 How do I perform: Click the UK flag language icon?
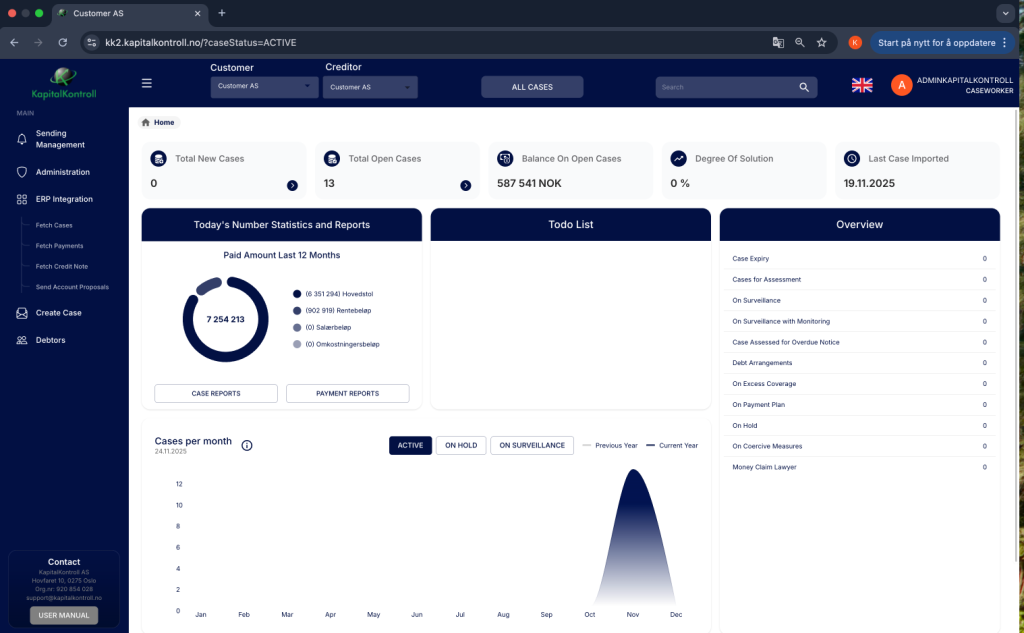862,86
